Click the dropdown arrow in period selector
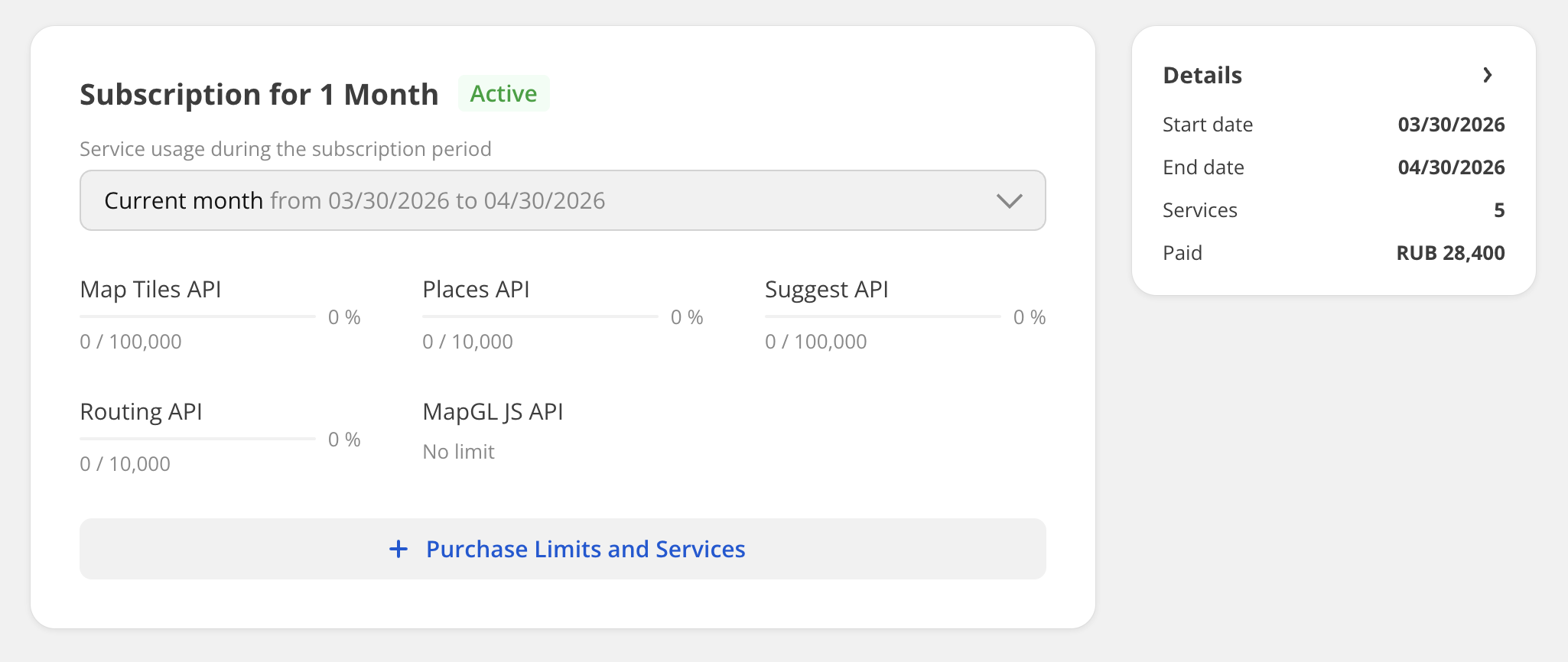The height and width of the screenshot is (662, 1568). pos(1009,201)
